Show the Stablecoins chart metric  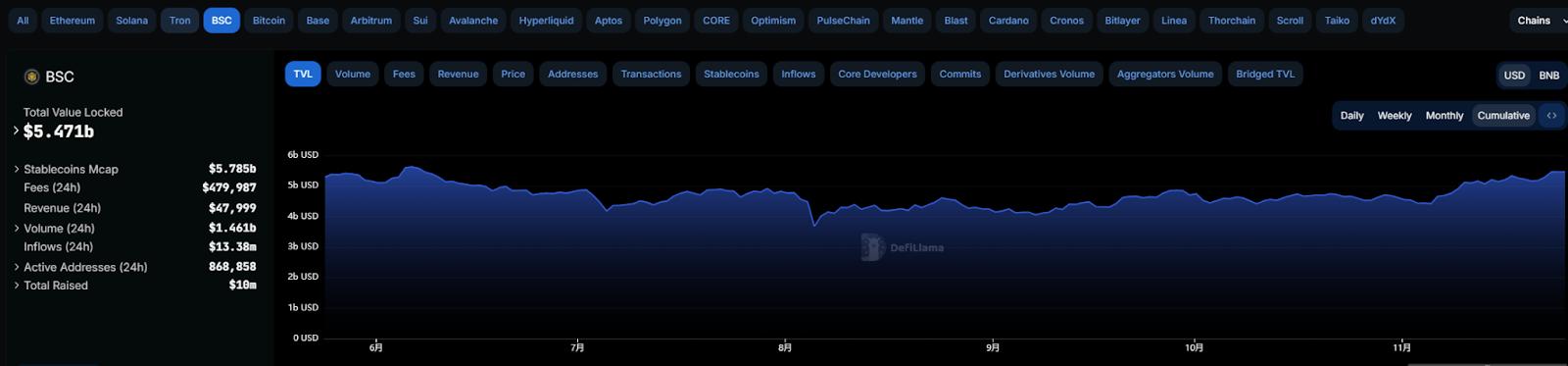pyautogui.click(x=731, y=75)
